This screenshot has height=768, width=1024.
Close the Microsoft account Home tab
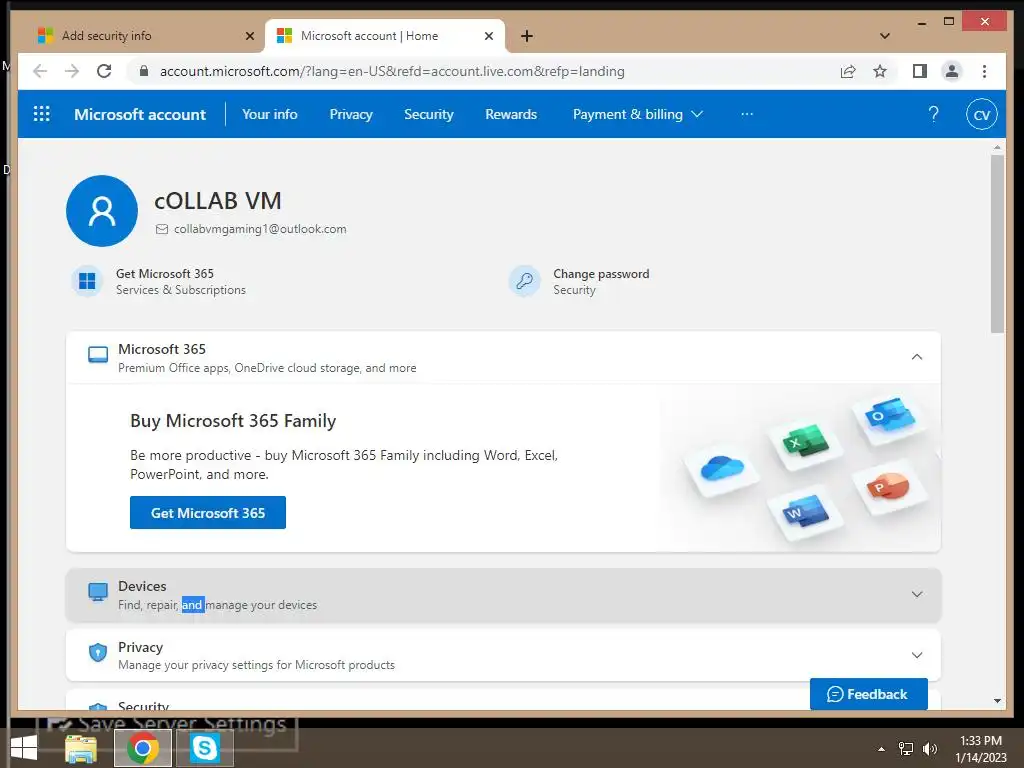click(488, 36)
